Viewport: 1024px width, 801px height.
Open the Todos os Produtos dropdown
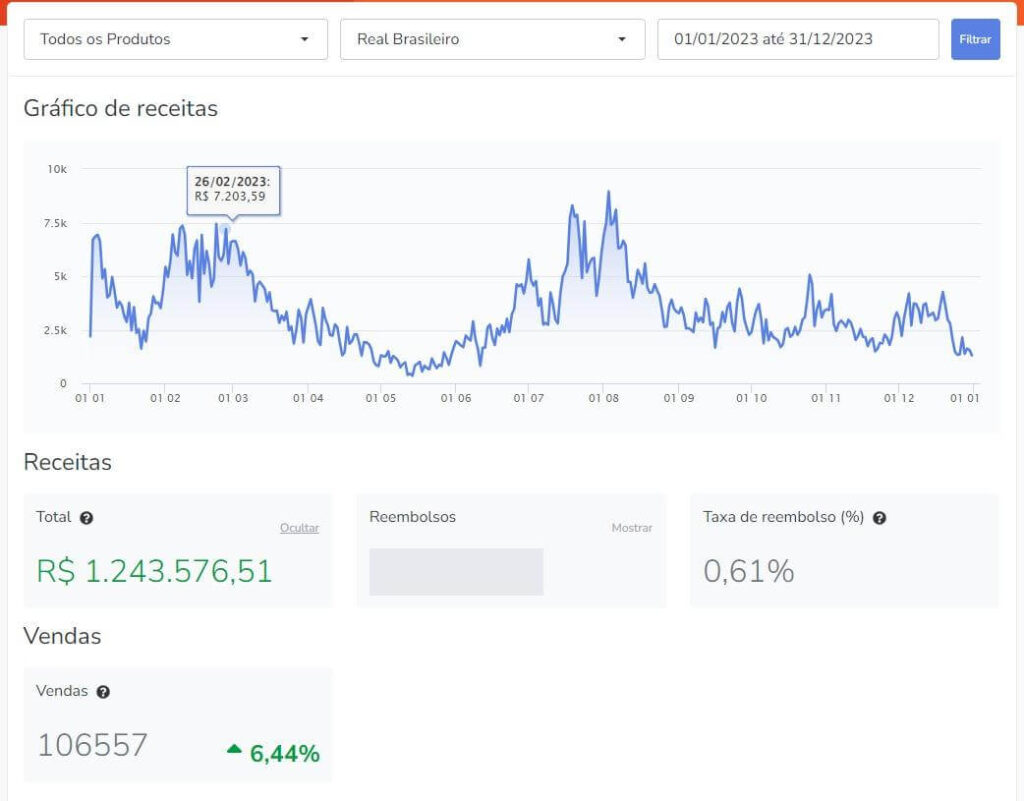point(175,40)
